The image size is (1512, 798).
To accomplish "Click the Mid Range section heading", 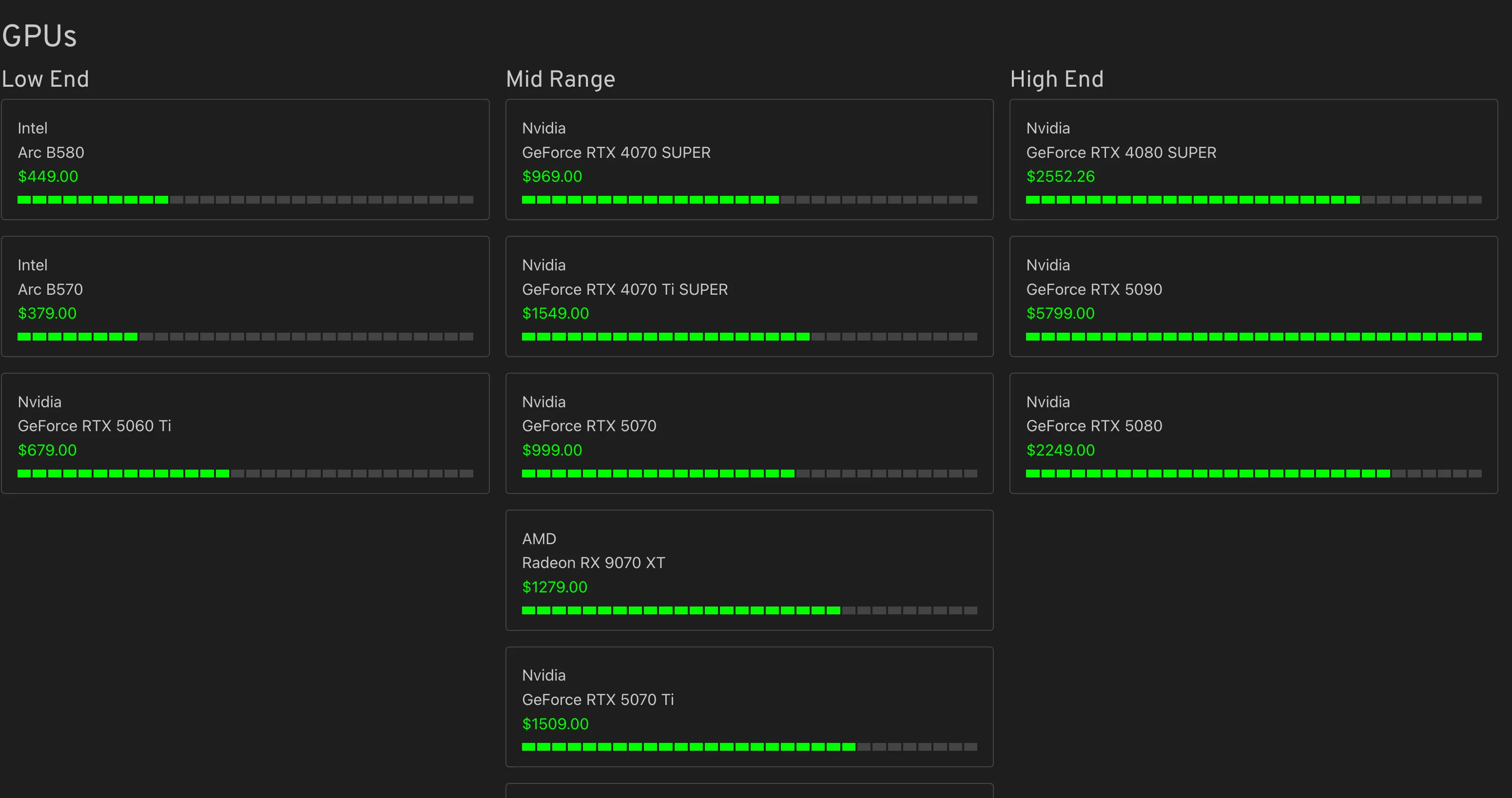I will (560, 79).
